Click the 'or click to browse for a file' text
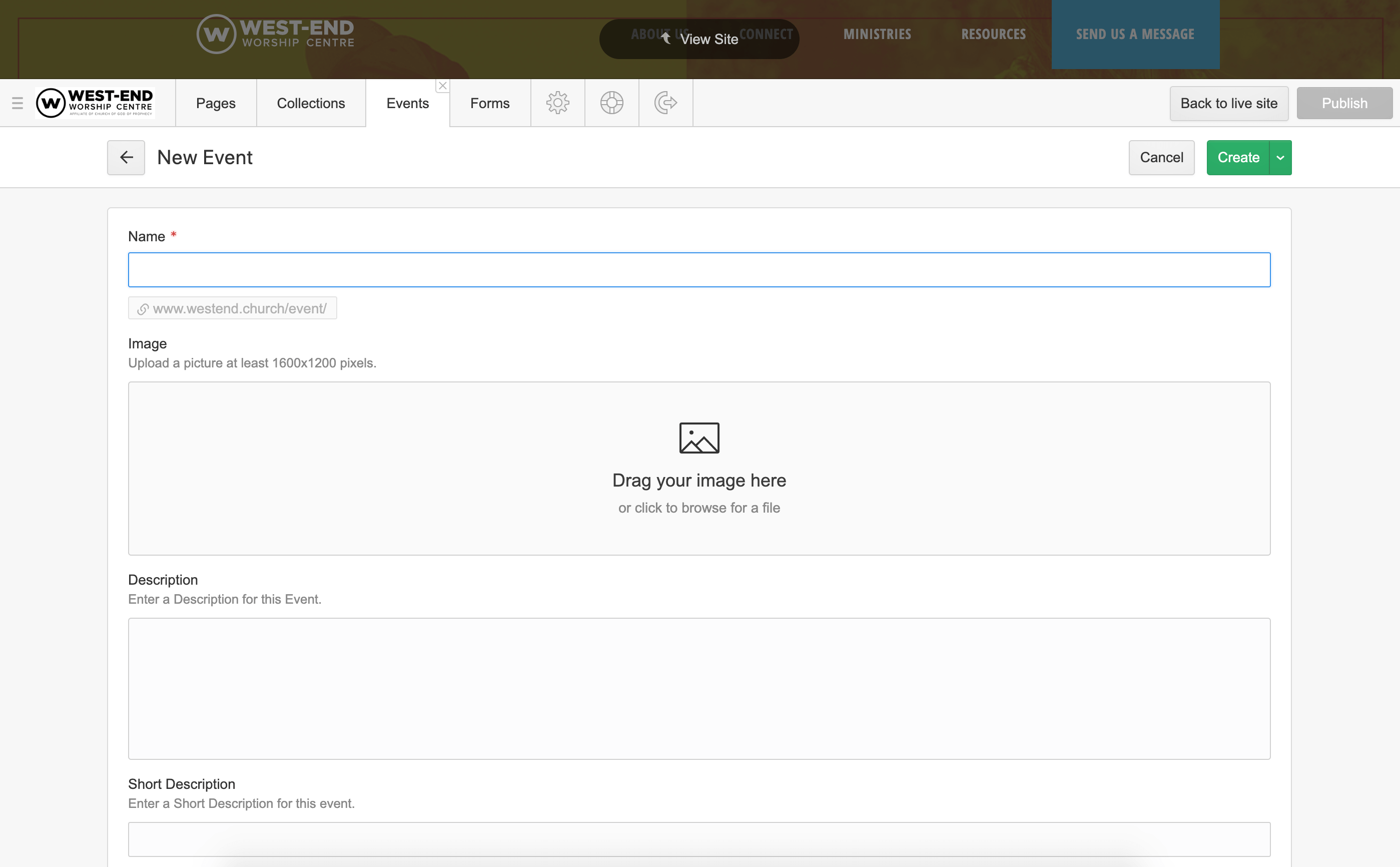1400x867 pixels. pyautogui.click(x=699, y=508)
